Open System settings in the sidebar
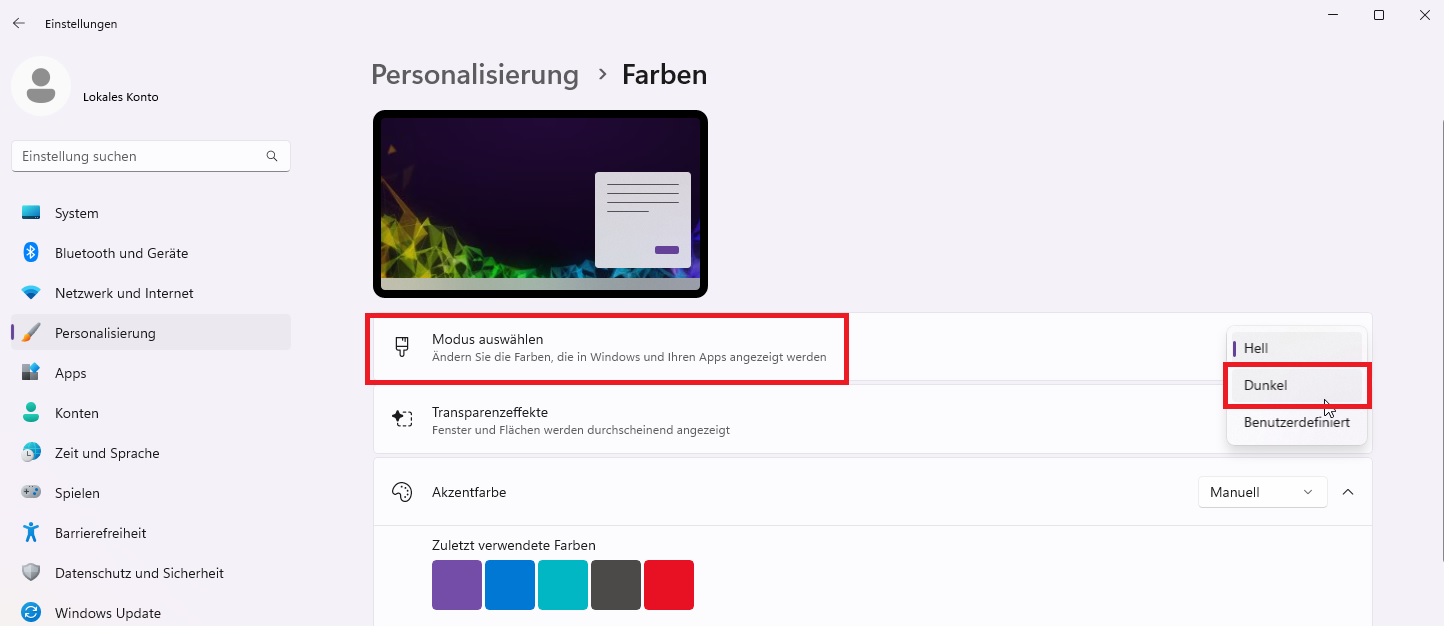Image resolution: width=1449 pixels, height=644 pixels. coord(77,213)
